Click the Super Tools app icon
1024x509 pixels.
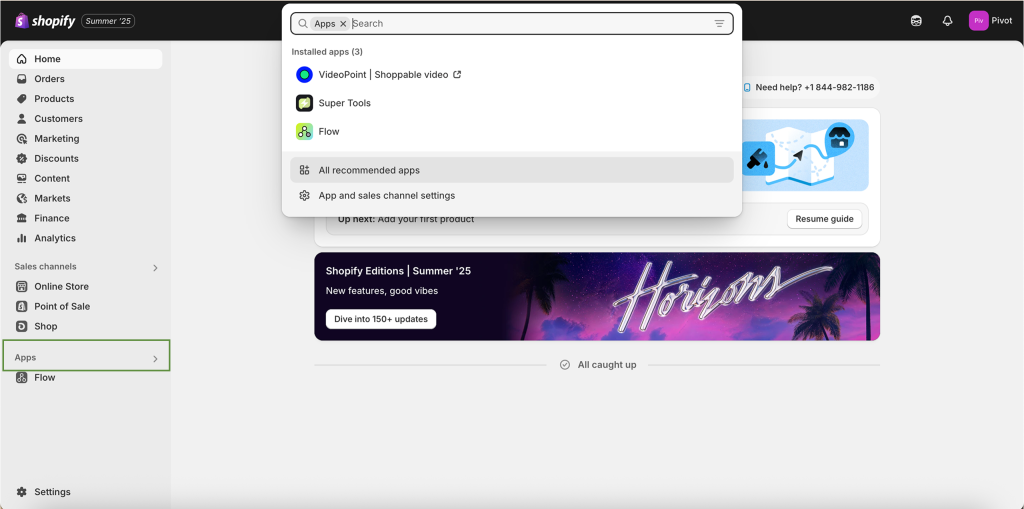coord(304,103)
